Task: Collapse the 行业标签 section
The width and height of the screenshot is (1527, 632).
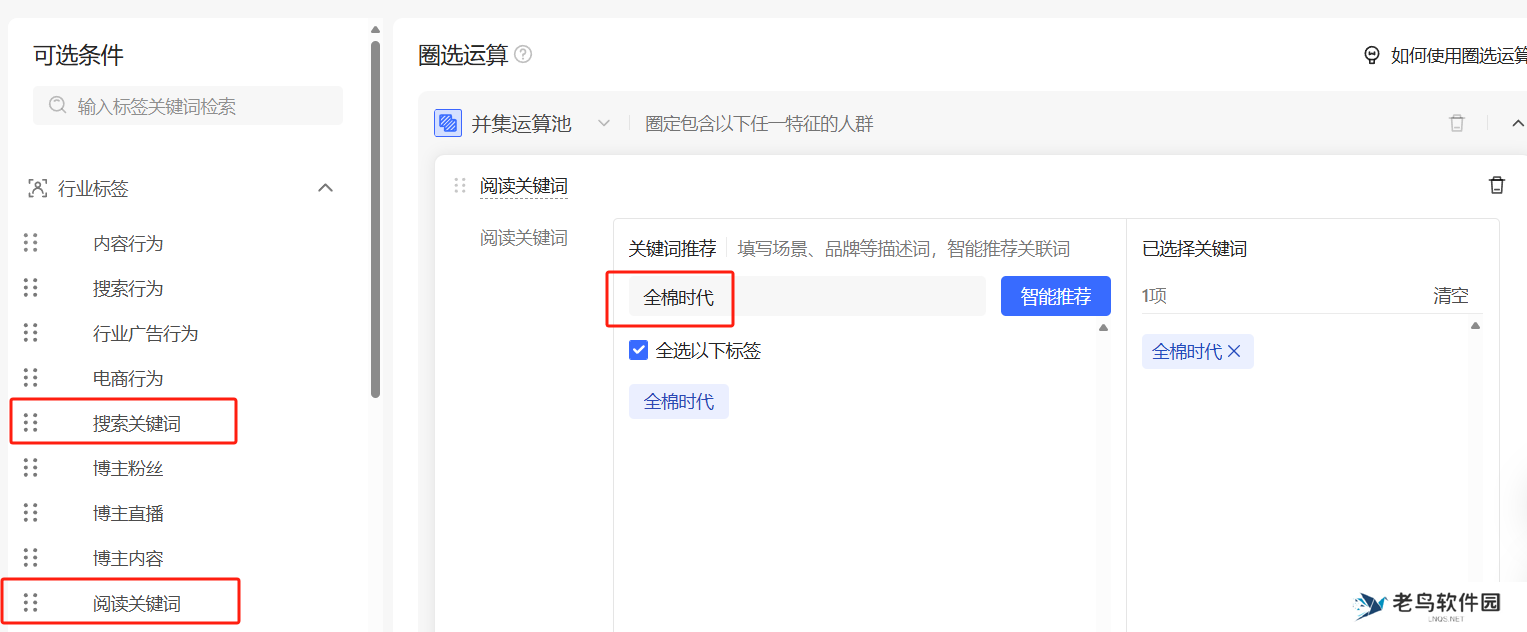Action: click(x=325, y=187)
